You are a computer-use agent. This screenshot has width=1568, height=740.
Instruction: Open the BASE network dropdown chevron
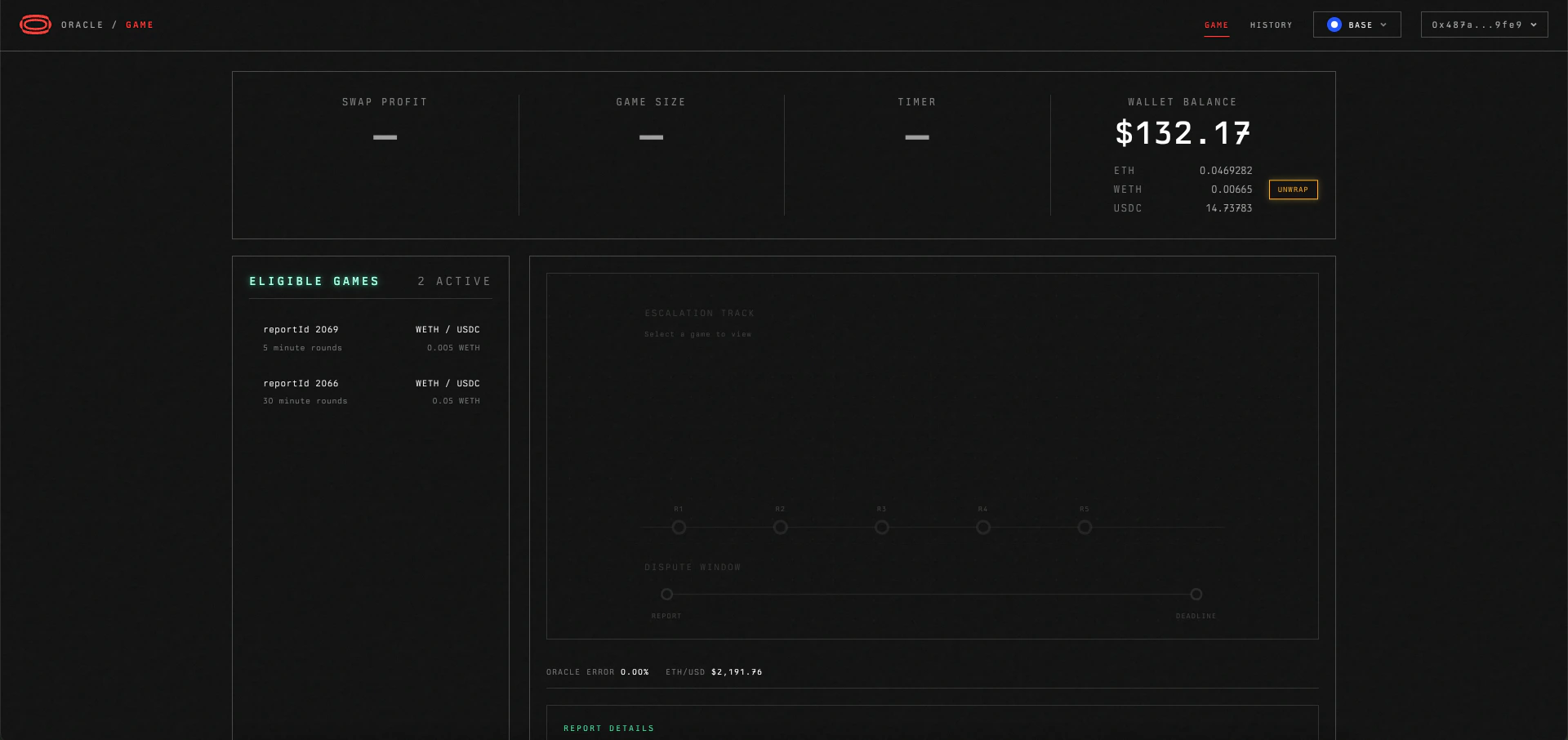[1383, 25]
